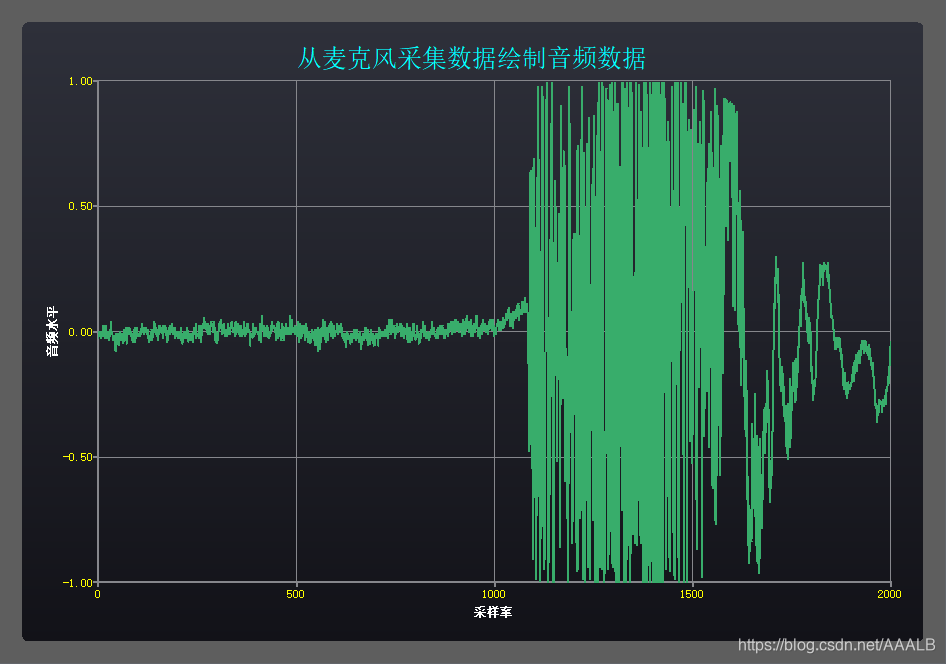Screen dimensions: 946x664
Task: Click the X-axis label 0
Action: click(98, 595)
